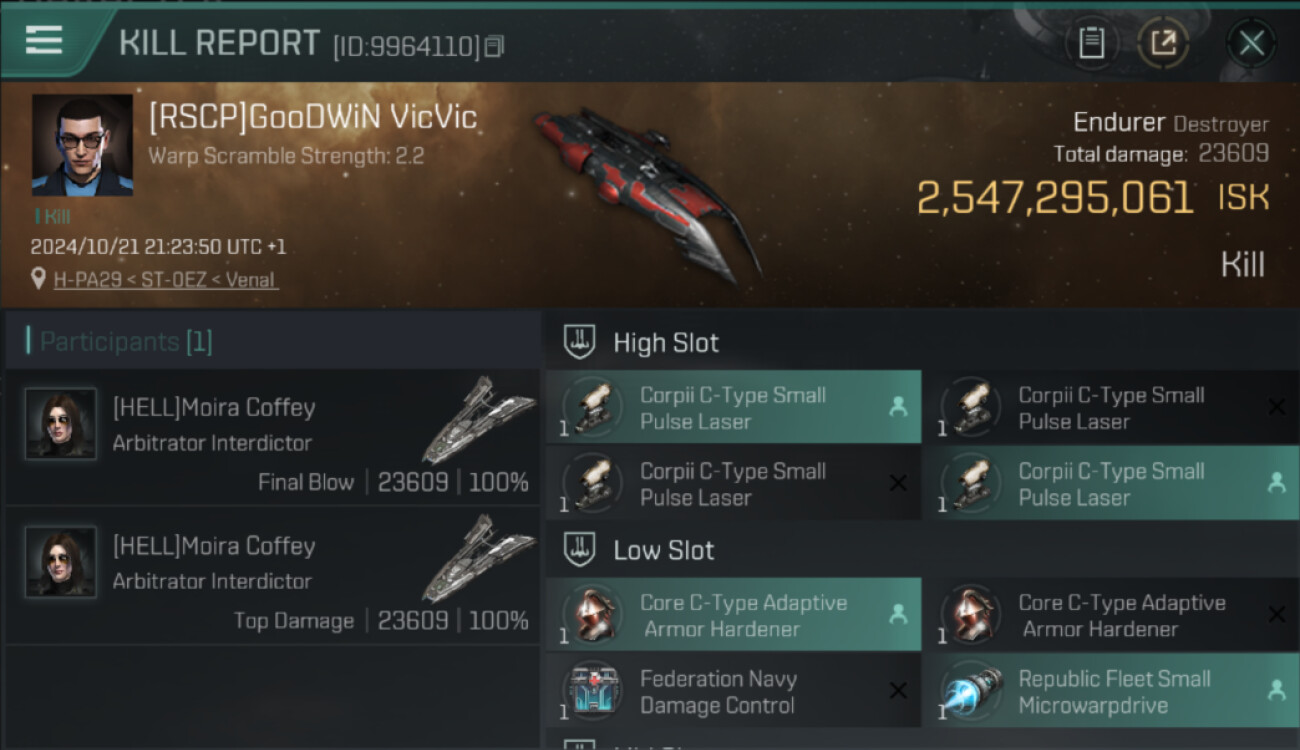Select Final Blow Moira Coffey portrait
Viewport: 1300px width, 750px height.
click(61, 424)
